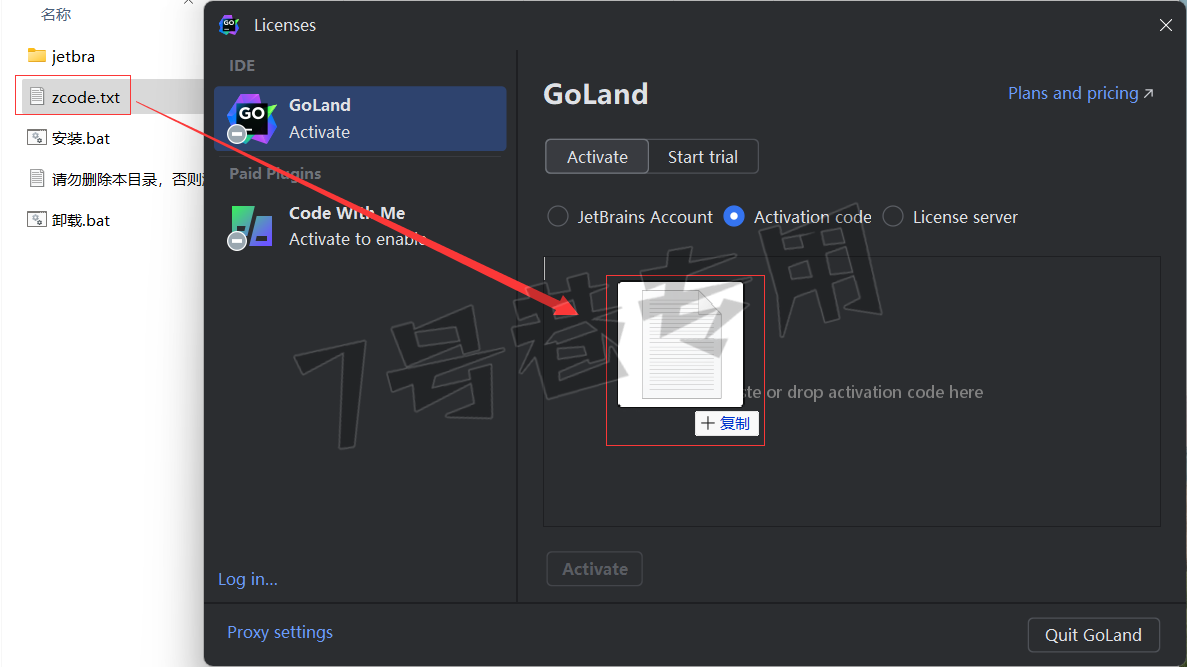
Task: Switch to the Start trial tab
Action: coord(703,157)
